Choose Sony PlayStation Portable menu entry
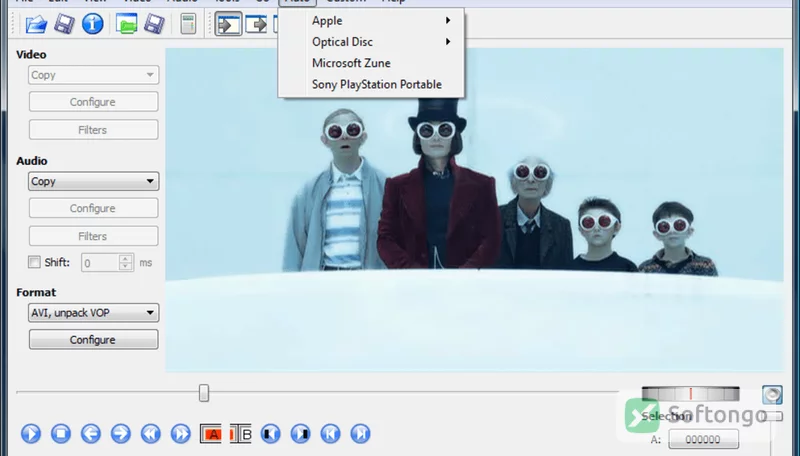This screenshot has height=456, width=800. pyautogui.click(x=371, y=85)
